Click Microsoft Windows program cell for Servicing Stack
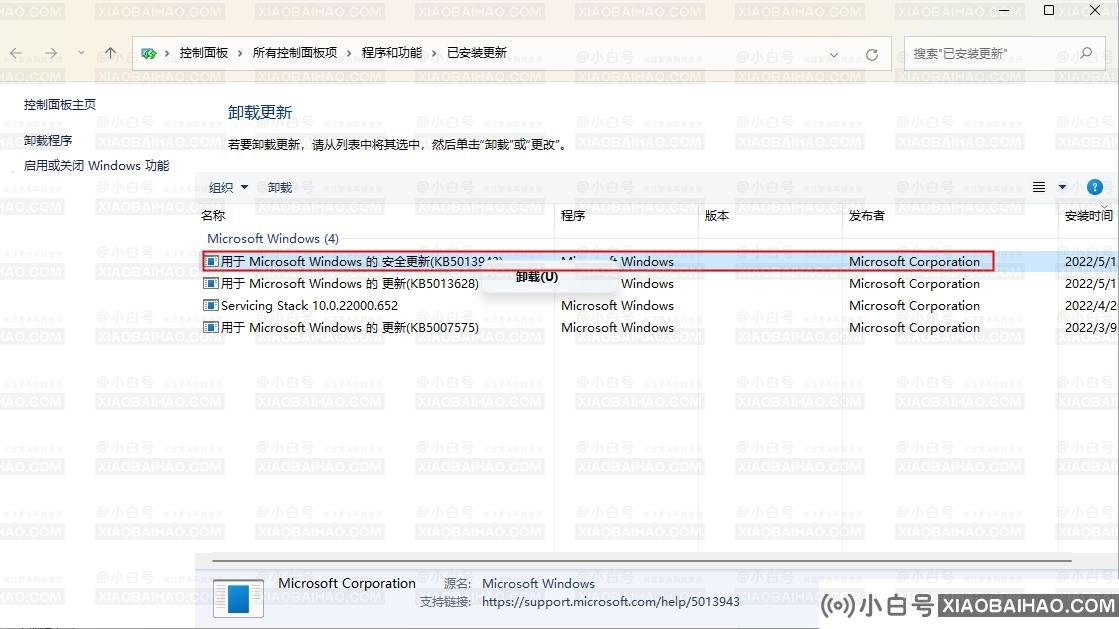Screen dimensions: 1119x629 pyautogui.click(x=617, y=306)
